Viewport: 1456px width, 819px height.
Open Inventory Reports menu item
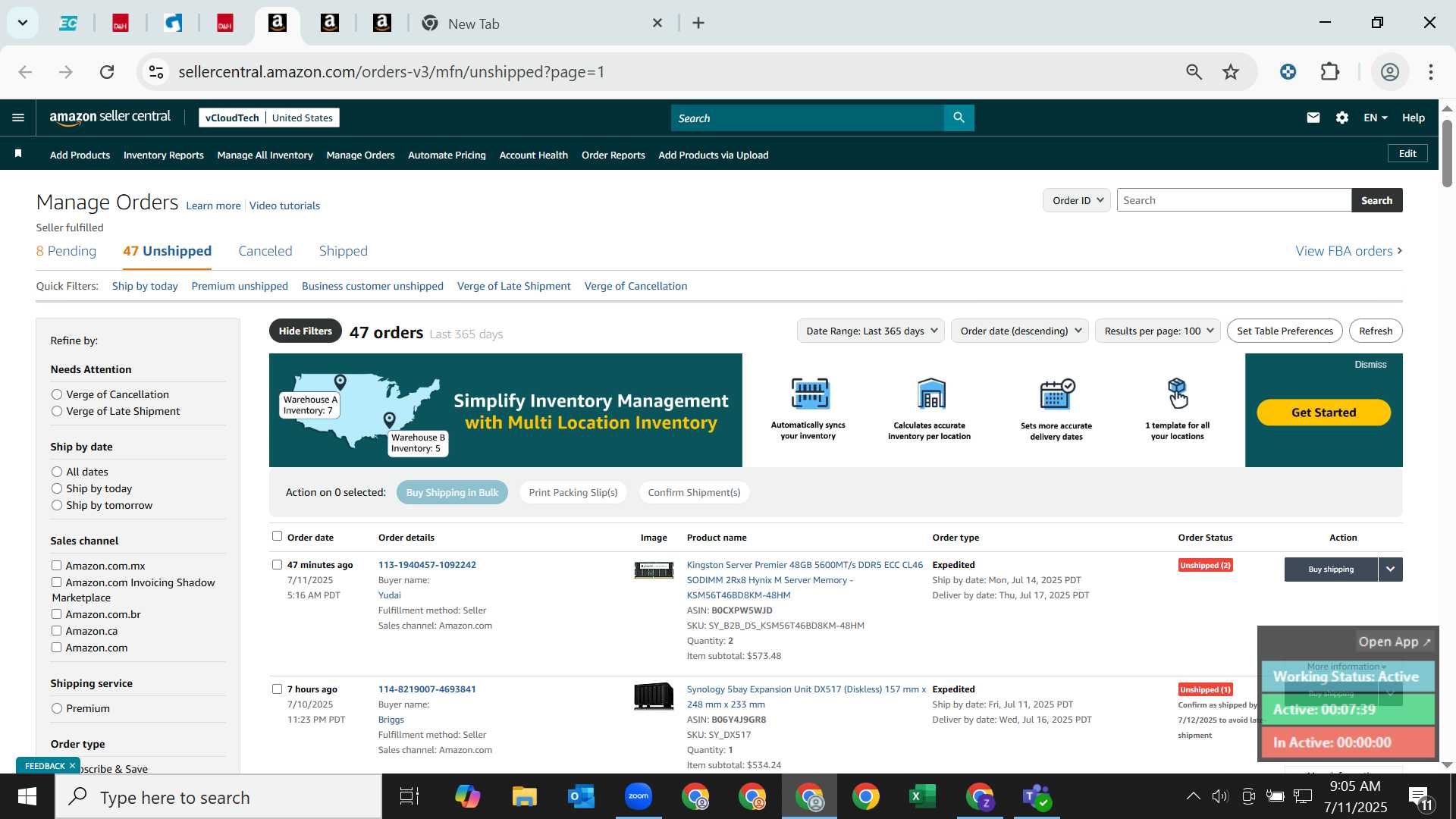click(x=163, y=155)
